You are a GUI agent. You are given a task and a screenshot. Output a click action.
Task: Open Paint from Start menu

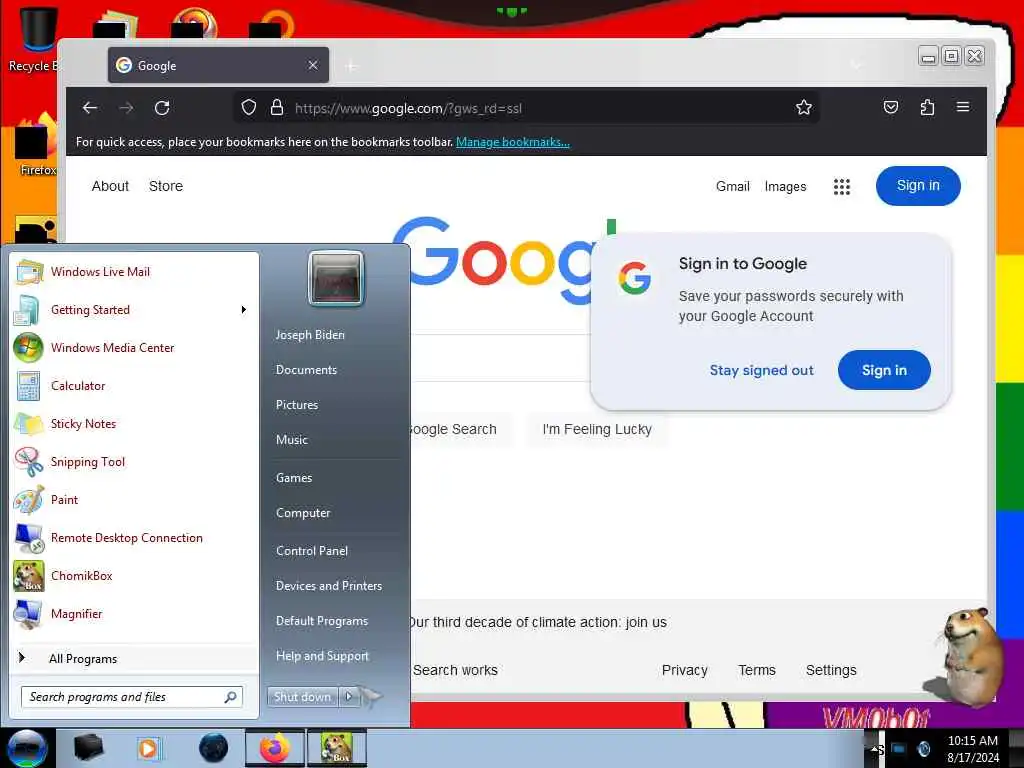click(135, 500)
